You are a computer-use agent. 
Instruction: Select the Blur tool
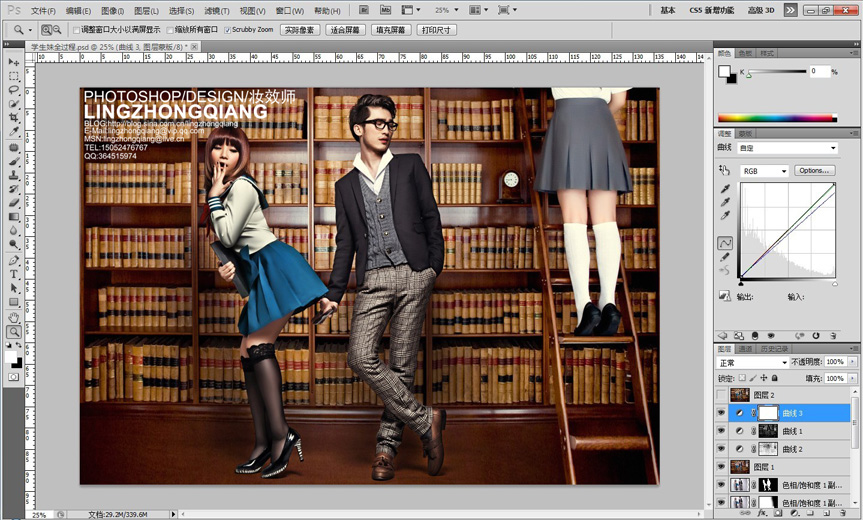(13, 231)
